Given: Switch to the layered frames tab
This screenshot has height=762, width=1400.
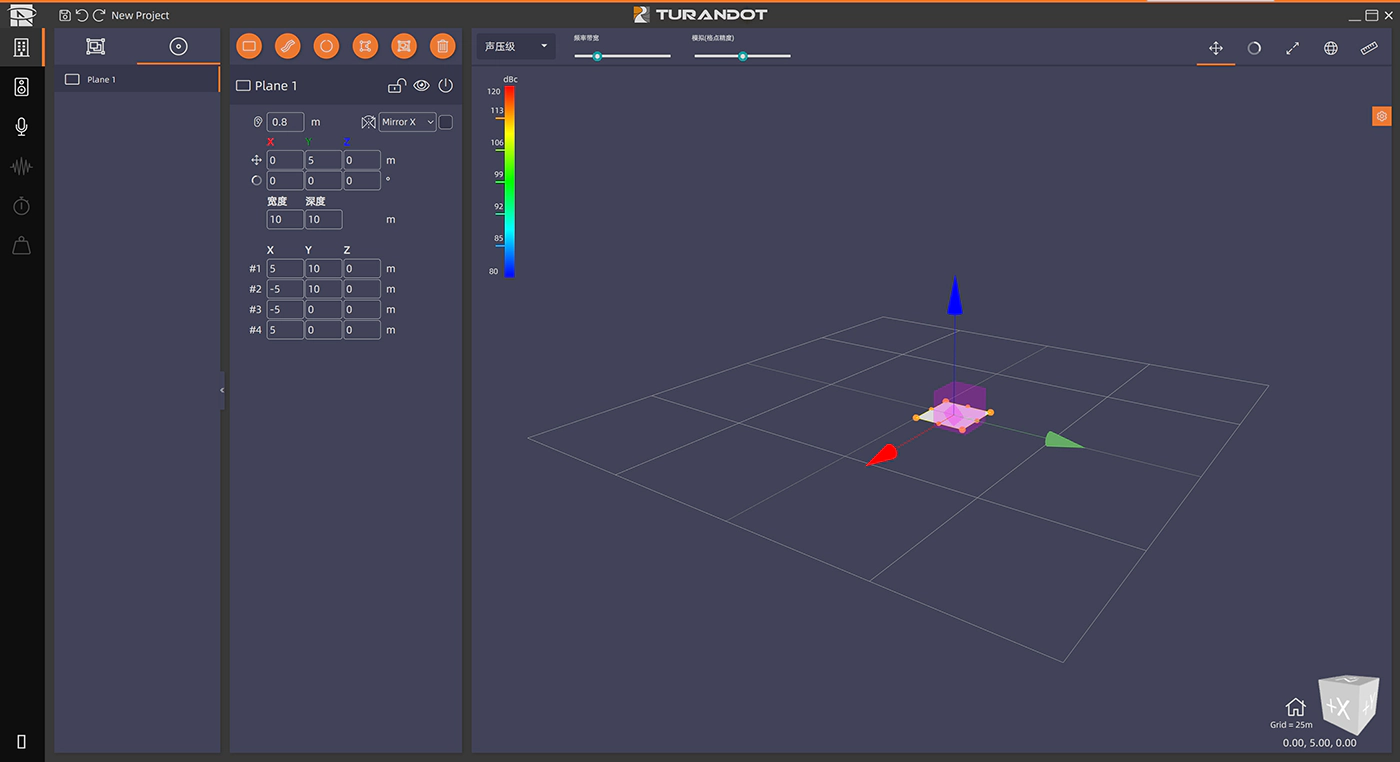Looking at the screenshot, I should 96,46.
